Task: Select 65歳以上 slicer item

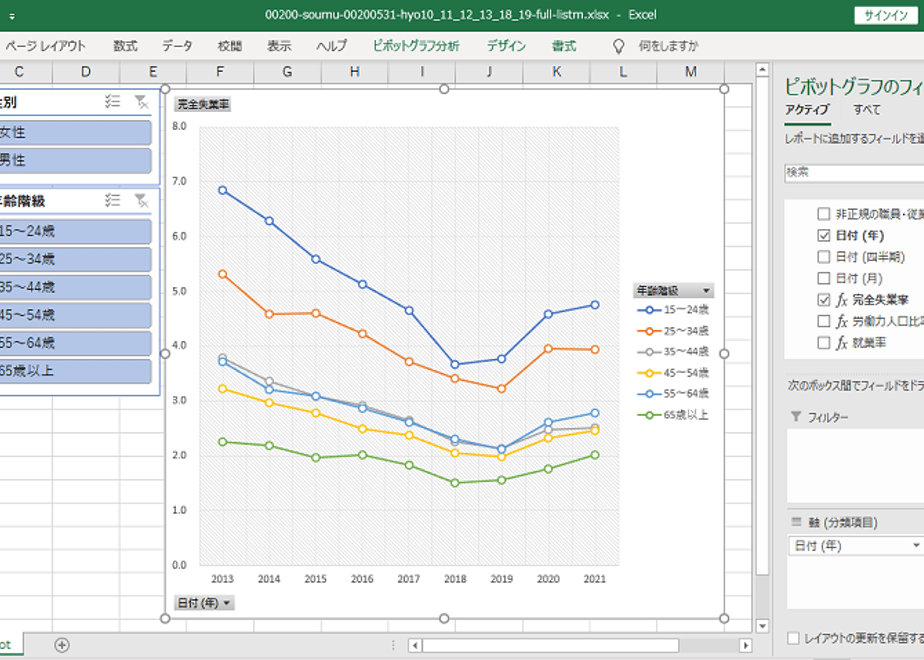Action: [x=74, y=371]
